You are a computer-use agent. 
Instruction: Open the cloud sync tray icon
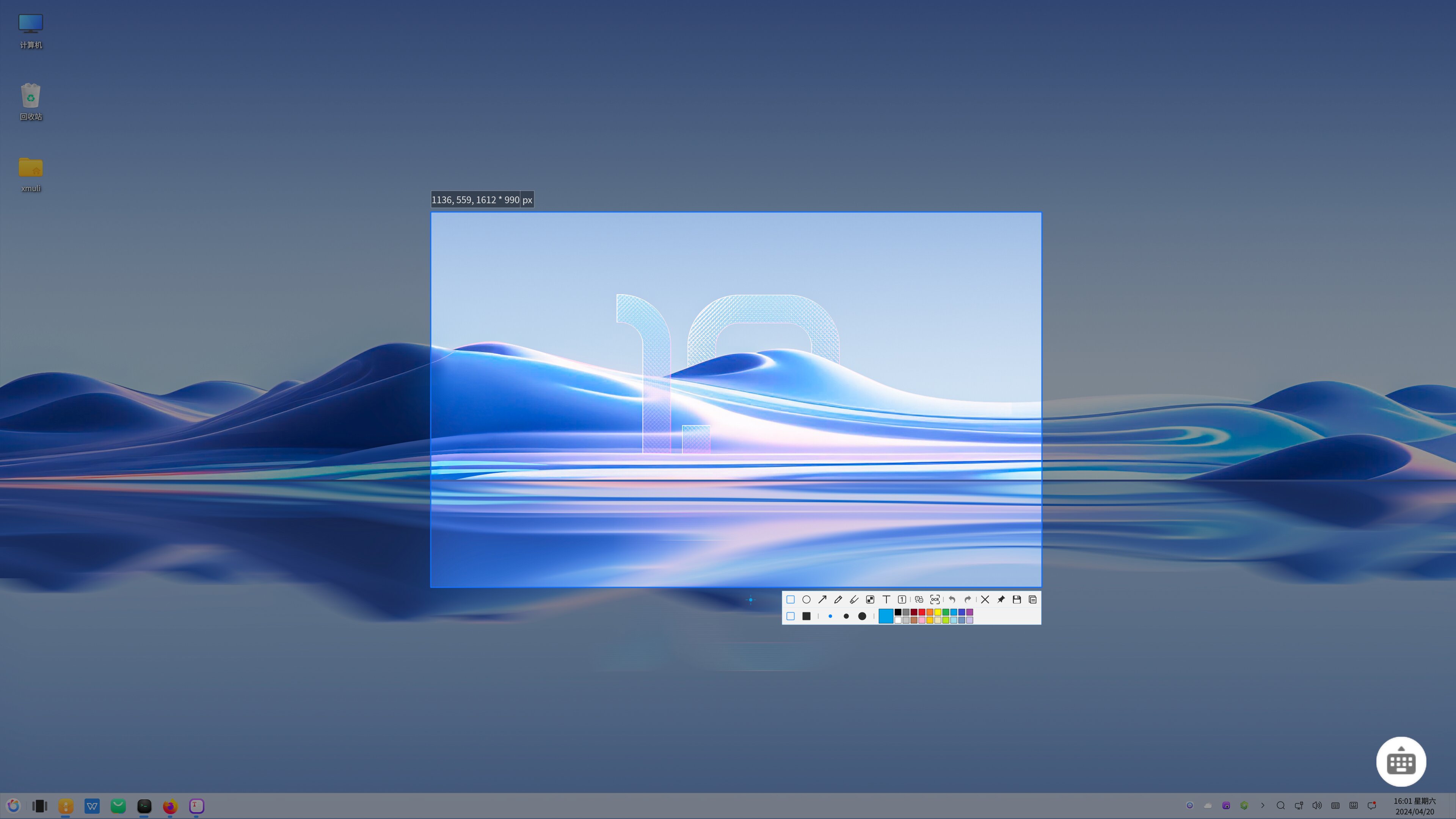1208,806
